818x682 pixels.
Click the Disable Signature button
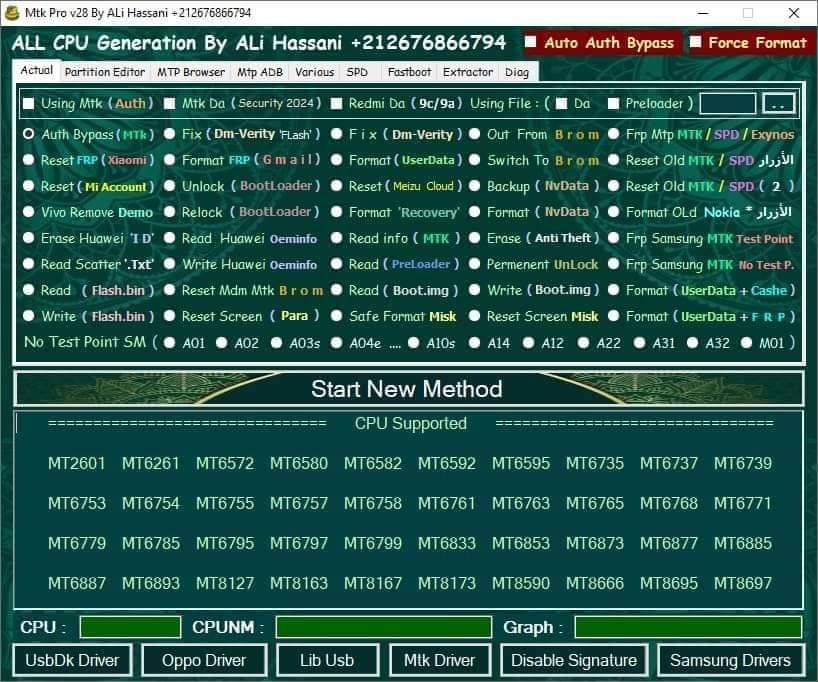point(574,660)
